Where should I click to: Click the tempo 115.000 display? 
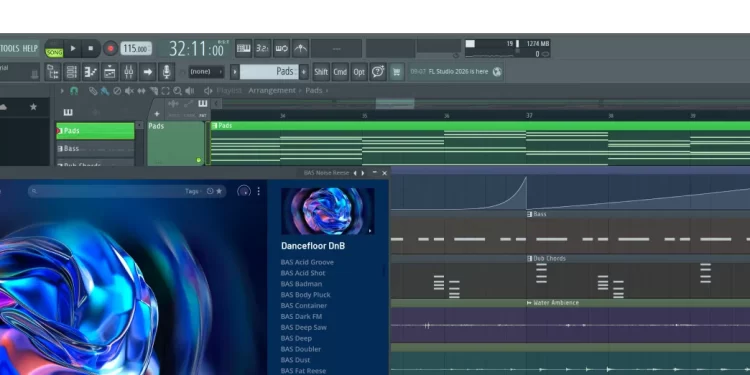tap(136, 48)
